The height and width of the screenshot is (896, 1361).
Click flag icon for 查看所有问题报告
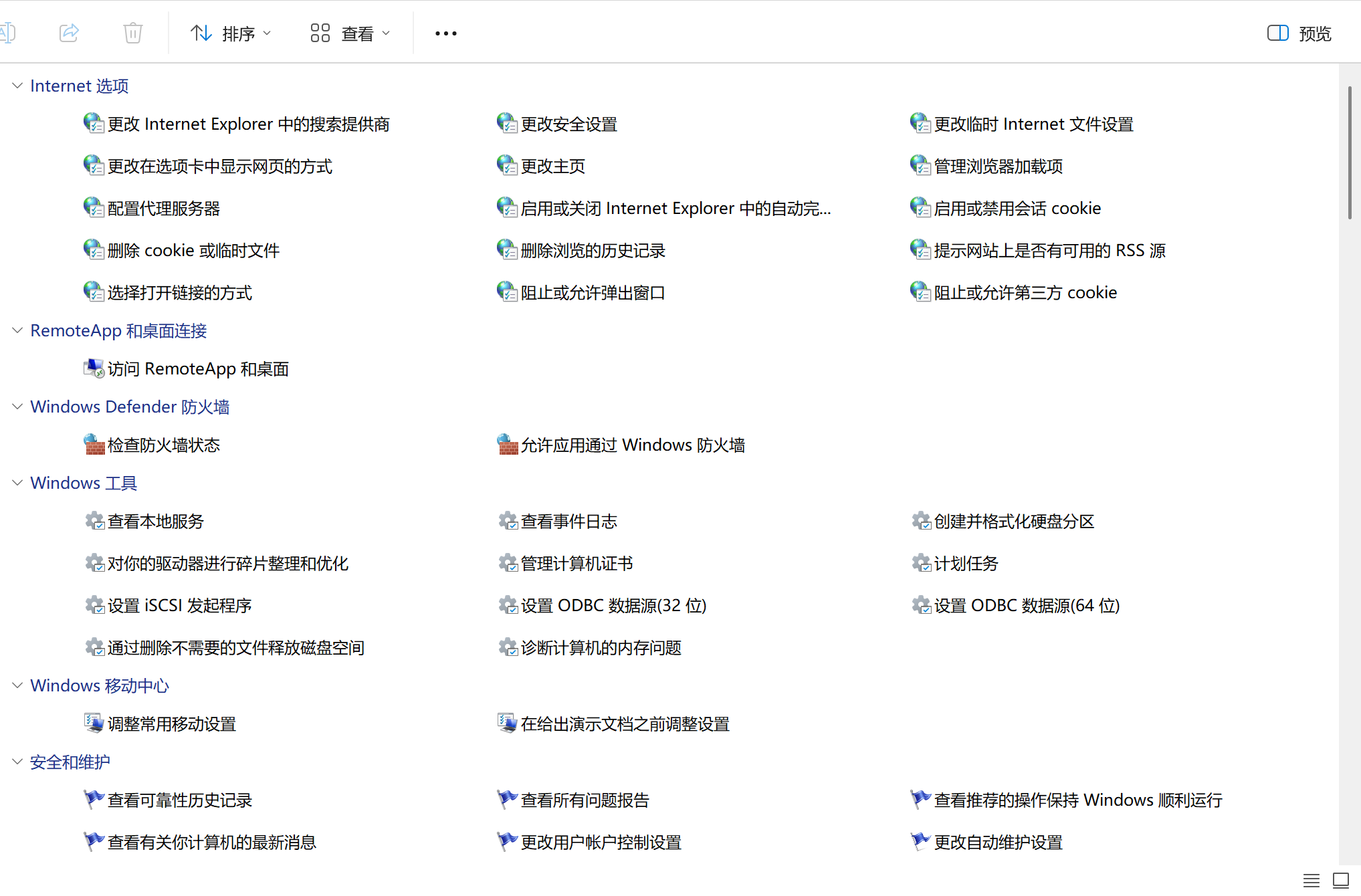[x=507, y=800]
